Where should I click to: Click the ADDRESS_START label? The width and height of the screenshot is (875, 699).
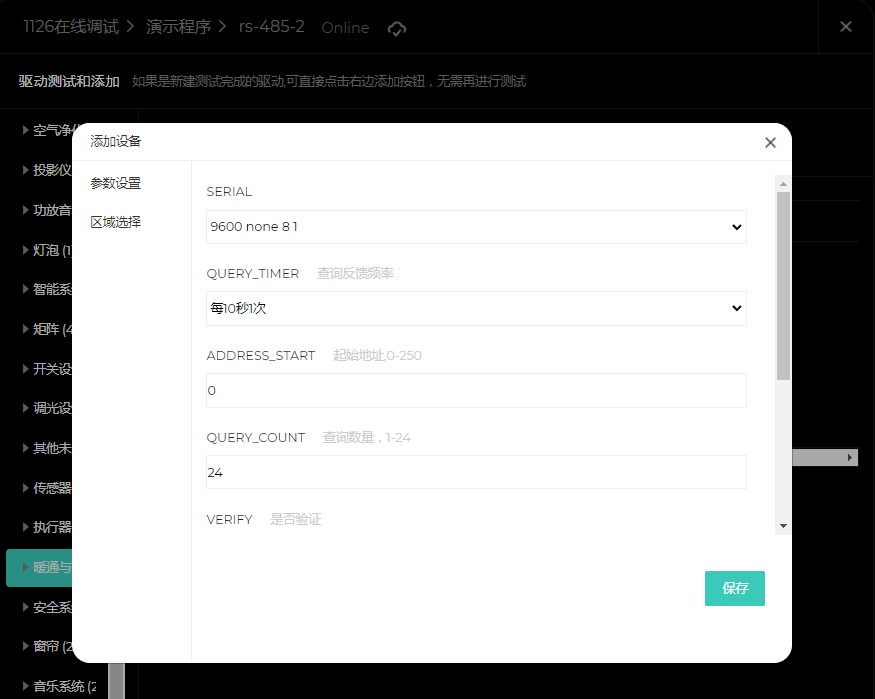coord(261,356)
